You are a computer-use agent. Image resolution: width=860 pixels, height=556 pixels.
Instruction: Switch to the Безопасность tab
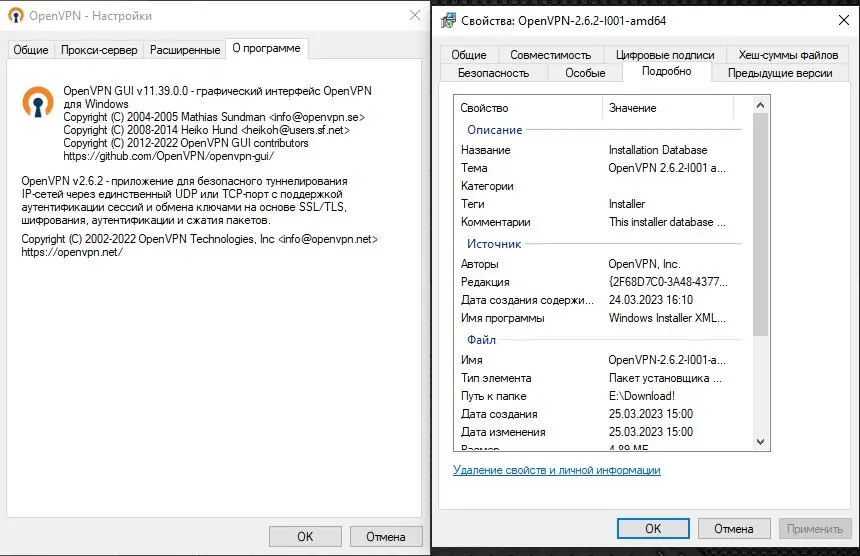(x=493, y=73)
